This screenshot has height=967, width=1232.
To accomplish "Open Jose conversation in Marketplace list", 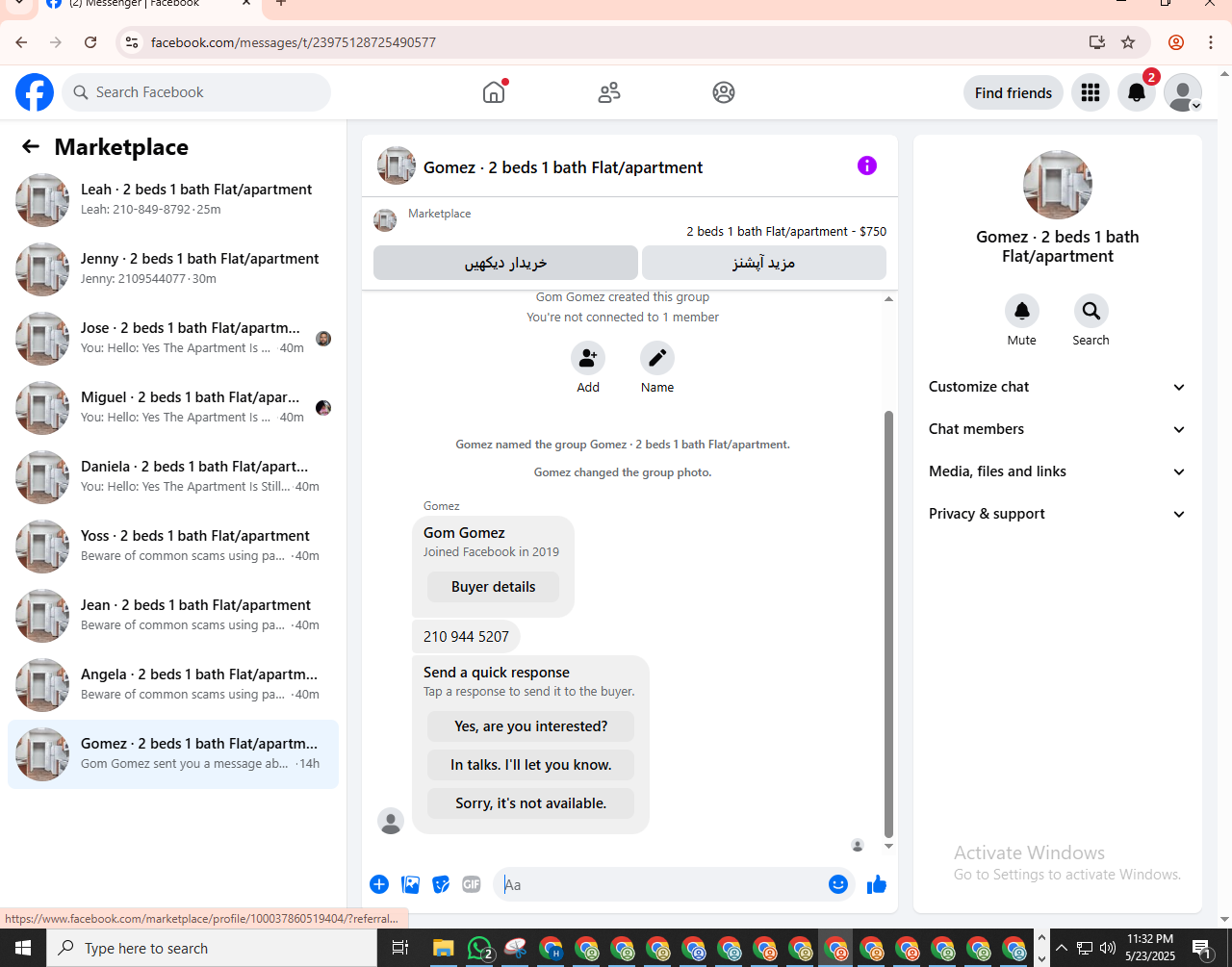I will point(173,339).
